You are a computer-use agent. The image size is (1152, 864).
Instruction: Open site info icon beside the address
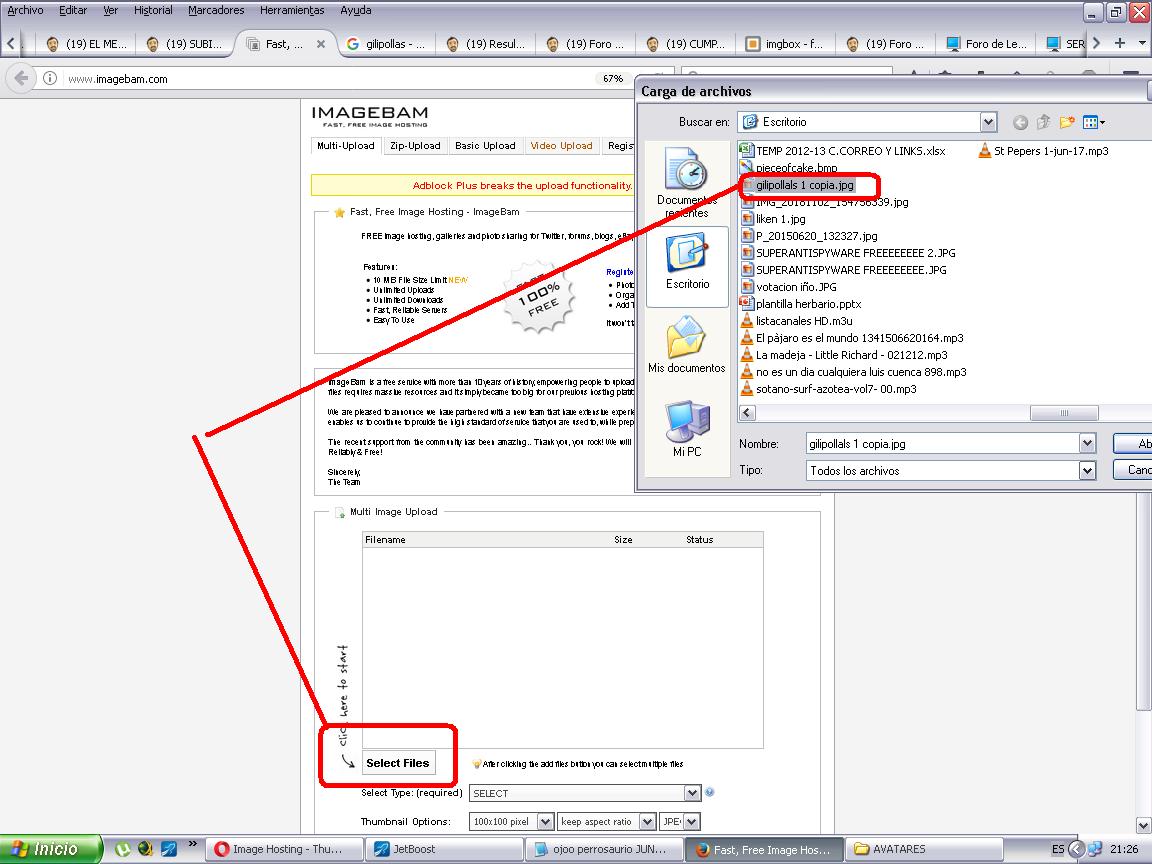(50, 79)
